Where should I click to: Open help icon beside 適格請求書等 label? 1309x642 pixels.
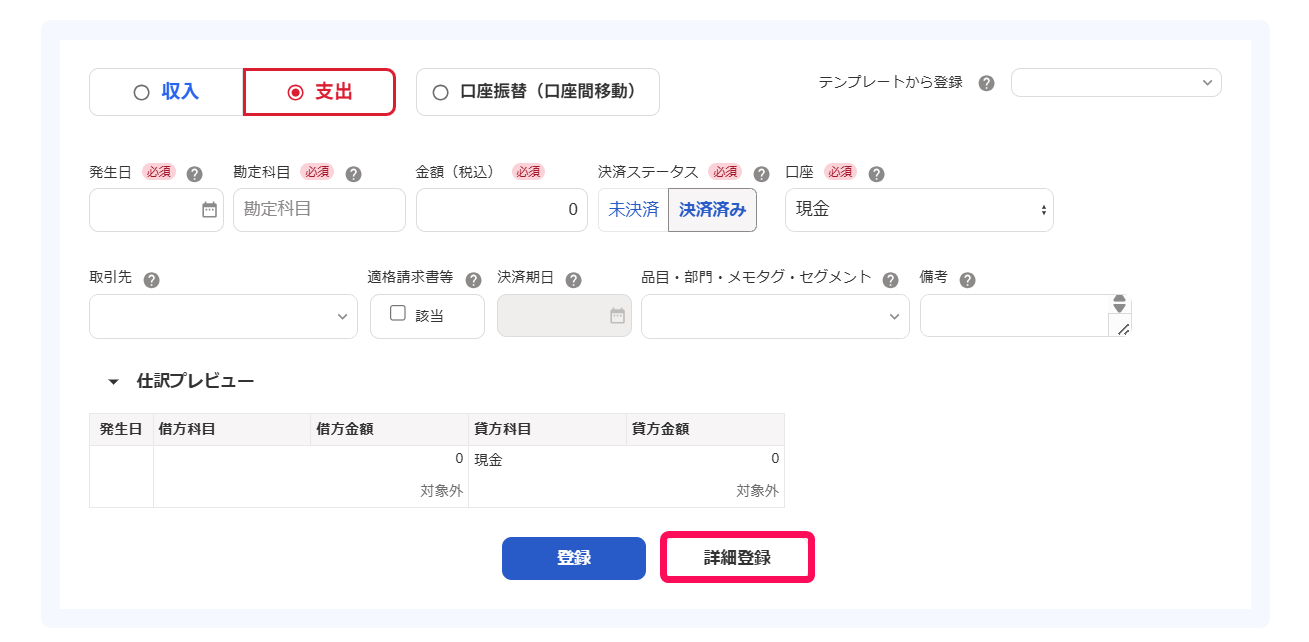coord(474,280)
